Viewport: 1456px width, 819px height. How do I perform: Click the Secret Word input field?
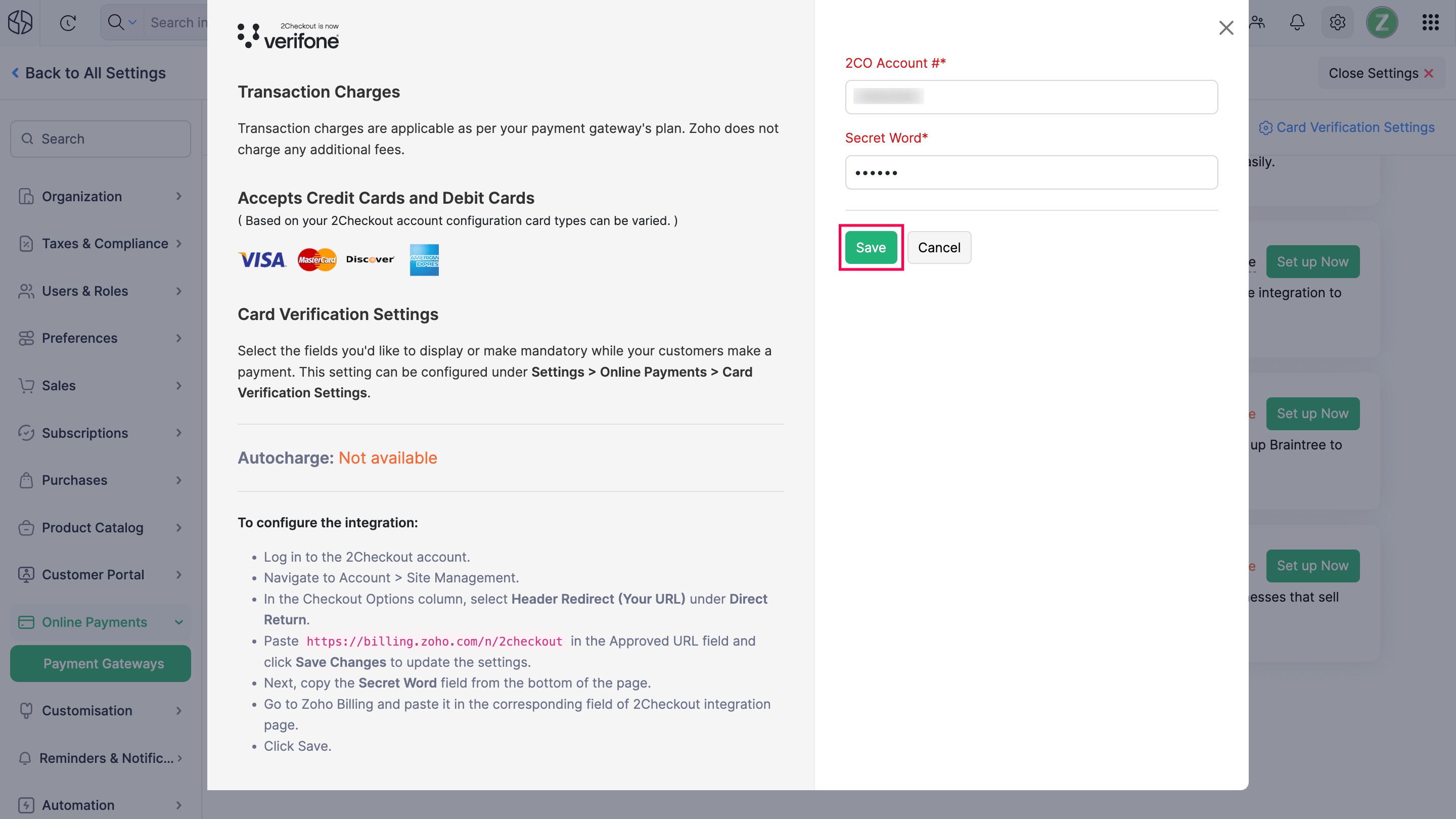click(1031, 172)
